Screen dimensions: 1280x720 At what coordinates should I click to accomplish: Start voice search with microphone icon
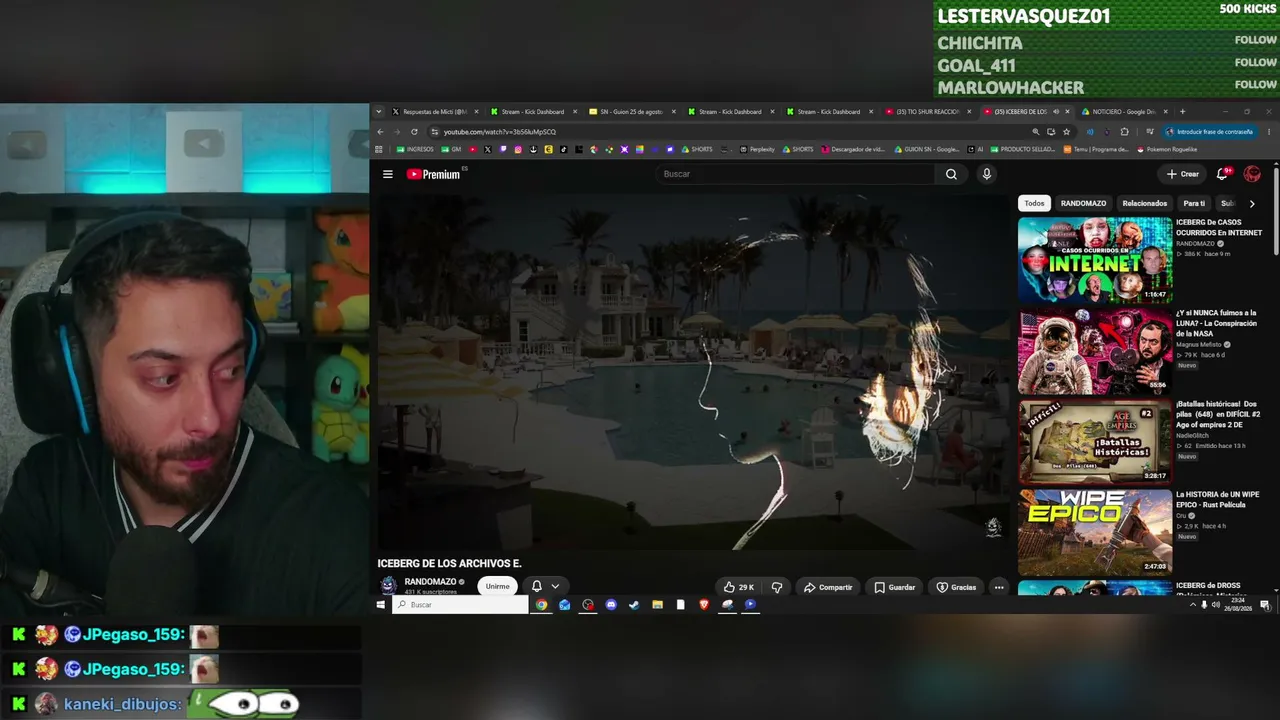pos(986,174)
